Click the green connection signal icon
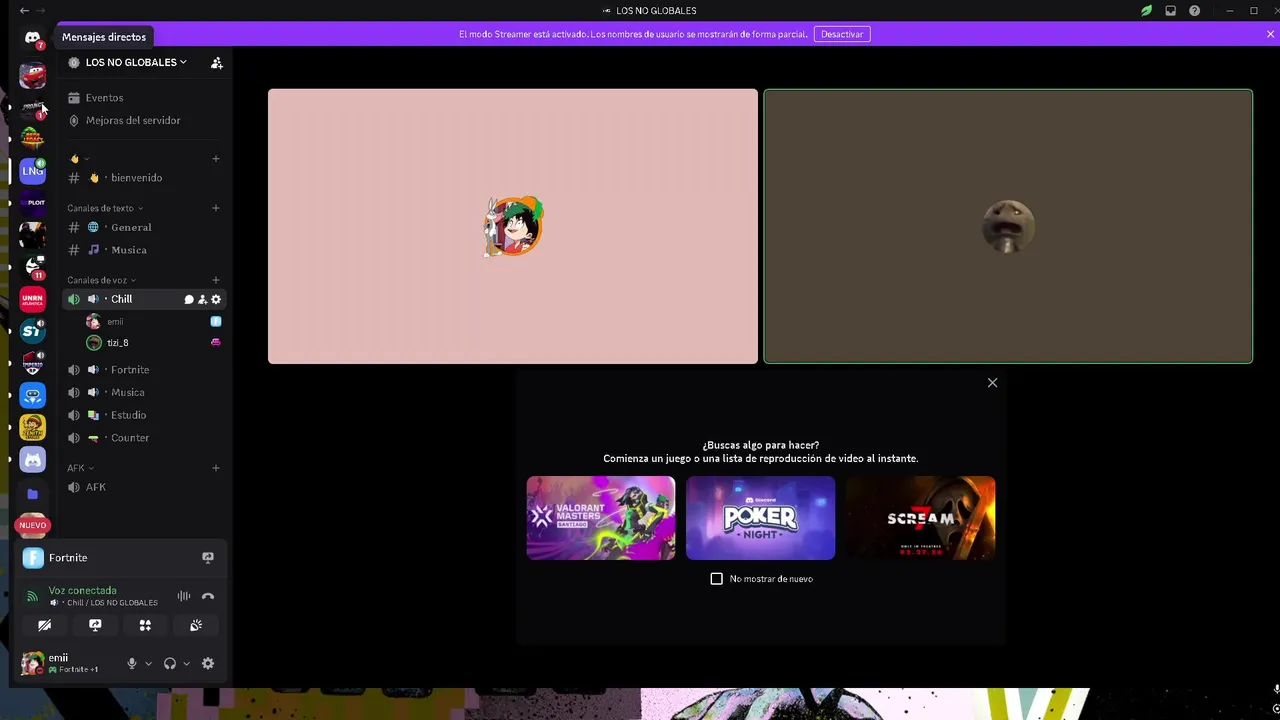Screen dimensions: 1280x720 click(32, 596)
